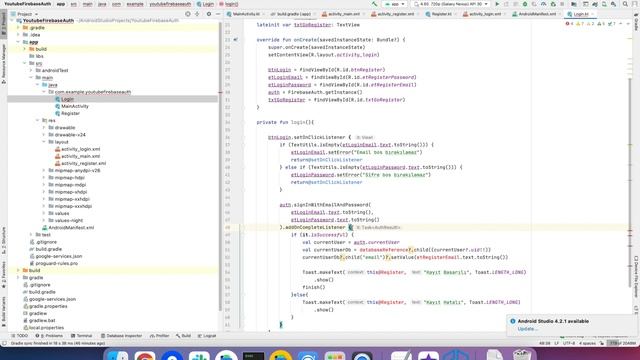Screen dimensions: 640x360
Task: Select the Register class in the project tree
Action: pyautogui.click(x=70, y=113)
